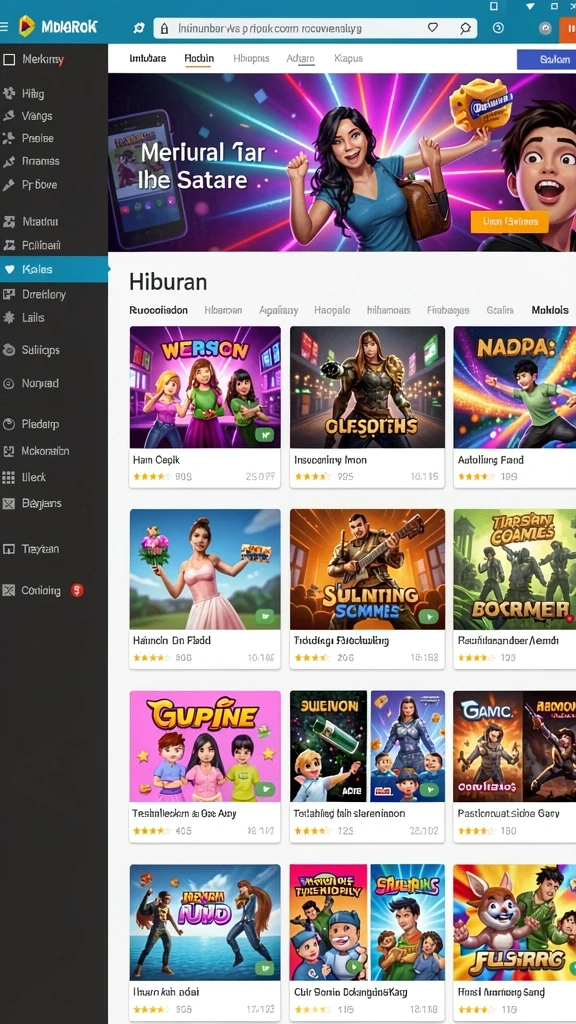Open the Kales sidebar entry
Screen dimensions: 576x1024
[54, 269]
